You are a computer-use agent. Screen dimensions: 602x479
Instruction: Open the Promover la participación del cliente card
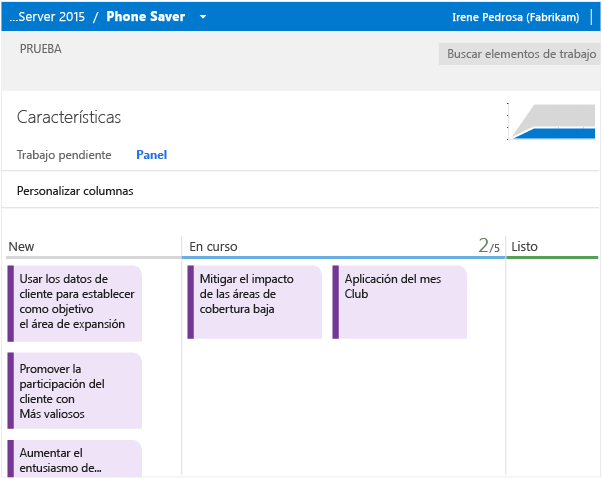[75, 390]
